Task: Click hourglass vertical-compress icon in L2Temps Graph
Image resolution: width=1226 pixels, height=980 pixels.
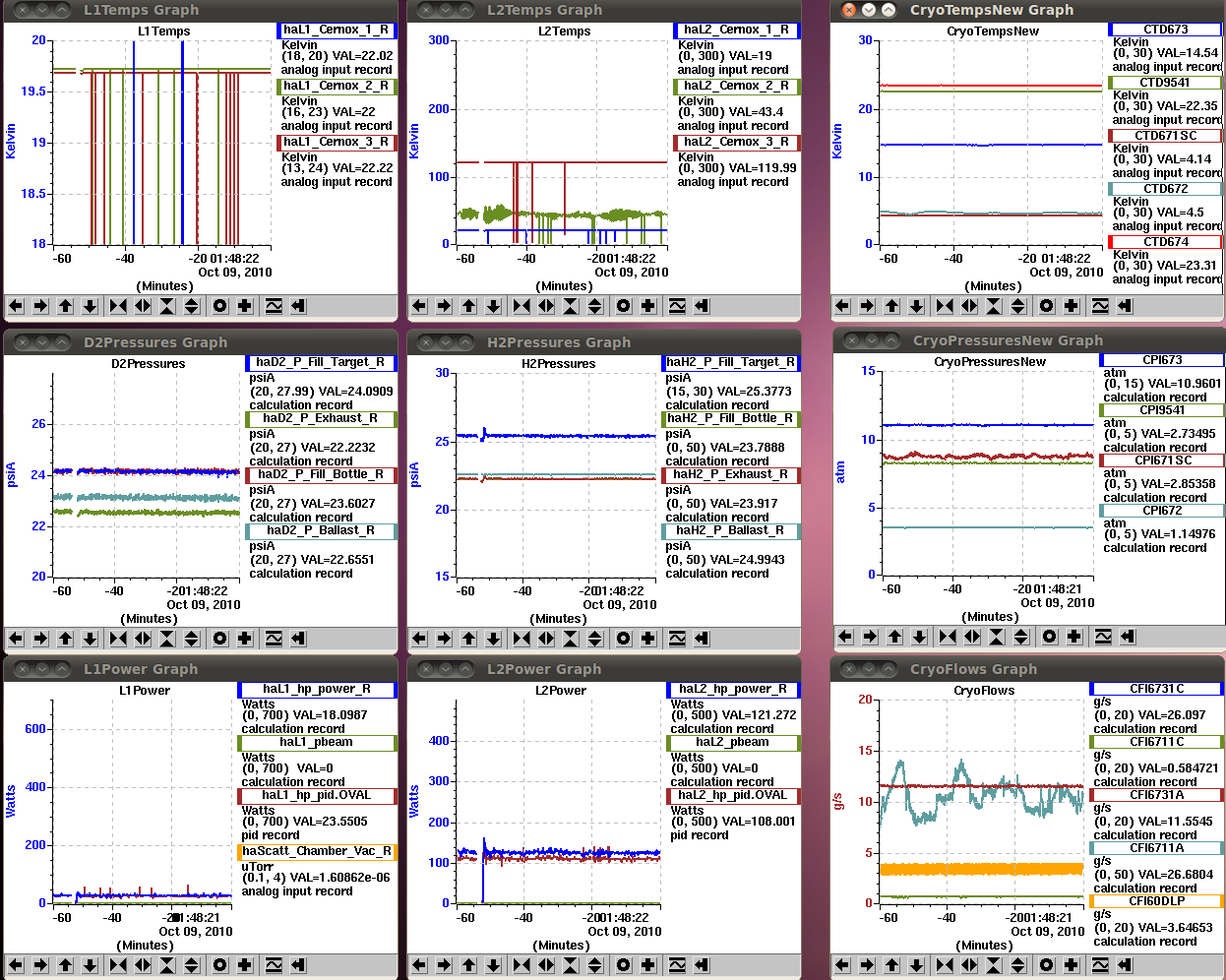Action: [571, 306]
